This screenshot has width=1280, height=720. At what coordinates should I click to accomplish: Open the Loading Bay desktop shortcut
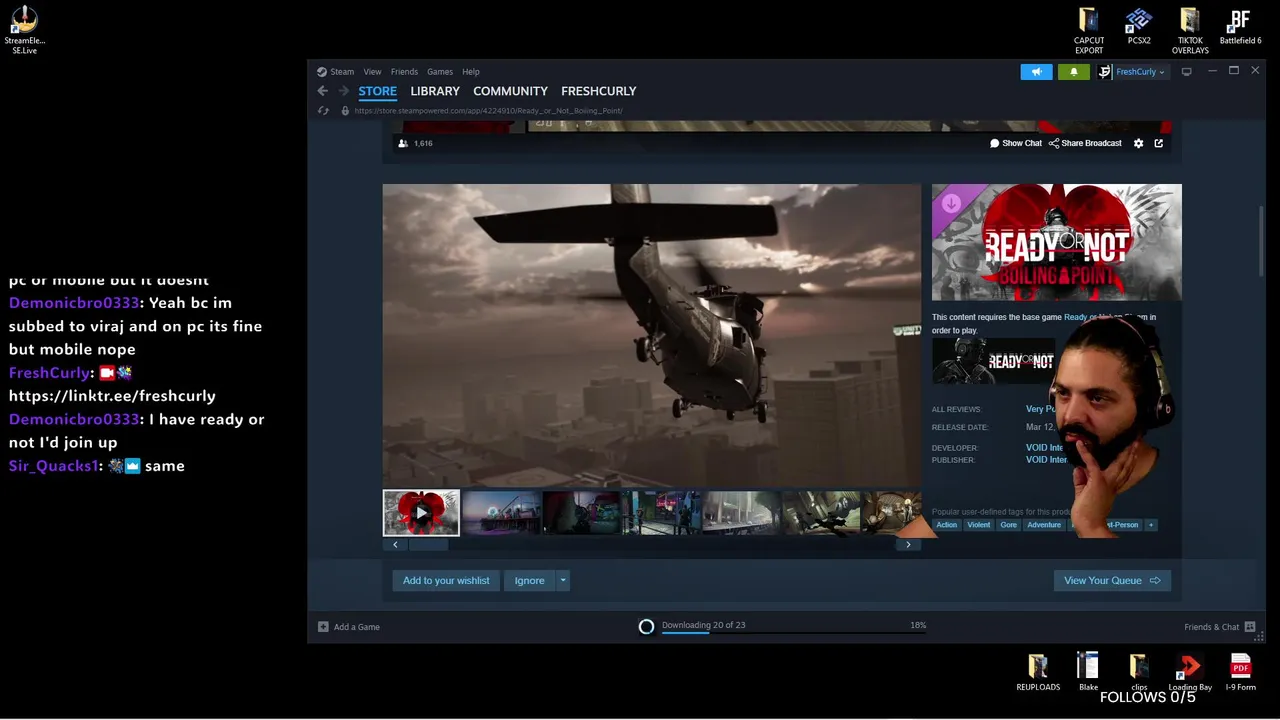pos(1190,672)
